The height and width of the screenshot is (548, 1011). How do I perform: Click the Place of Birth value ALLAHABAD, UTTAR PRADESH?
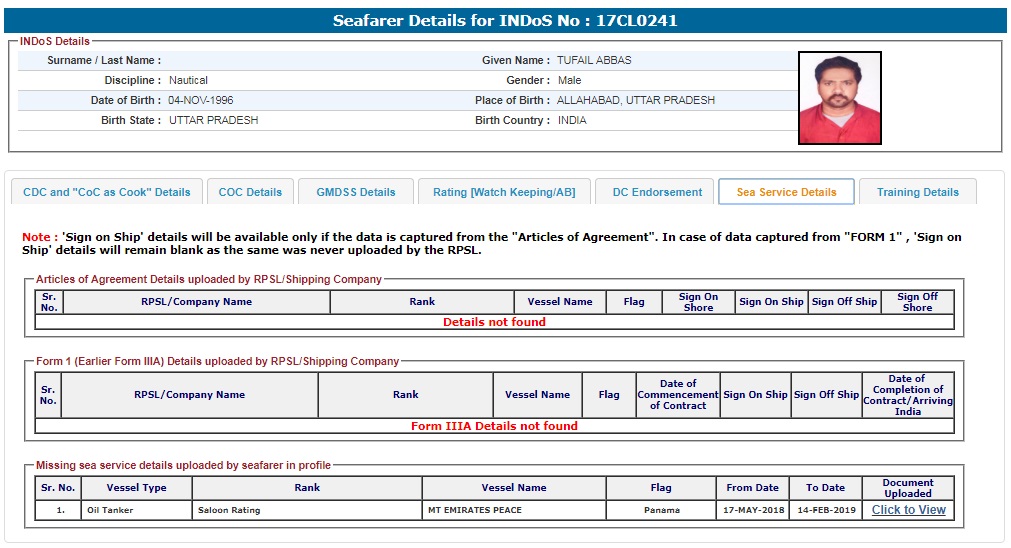coord(636,100)
